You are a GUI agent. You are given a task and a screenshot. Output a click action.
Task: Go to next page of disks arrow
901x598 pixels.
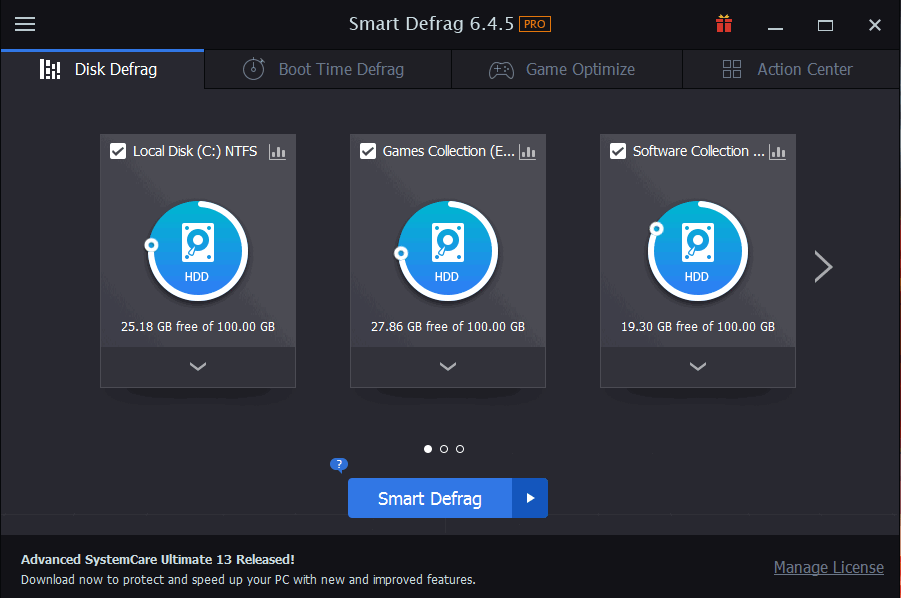(x=823, y=267)
